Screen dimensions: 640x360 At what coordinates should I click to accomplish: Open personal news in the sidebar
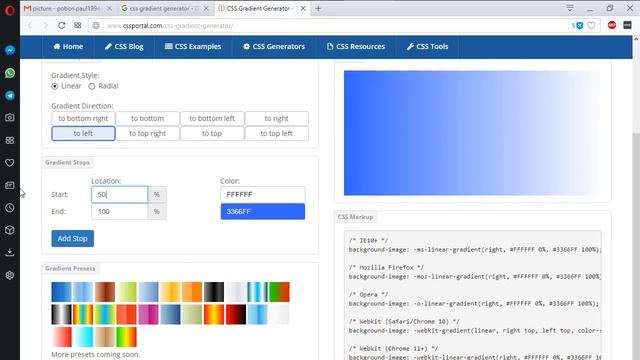[10, 185]
